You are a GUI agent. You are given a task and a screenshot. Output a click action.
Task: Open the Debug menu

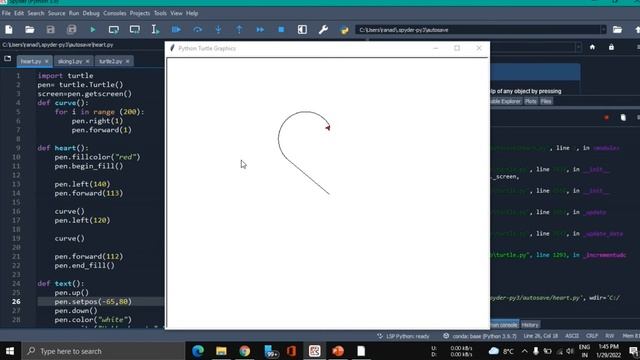click(x=91, y=13)
